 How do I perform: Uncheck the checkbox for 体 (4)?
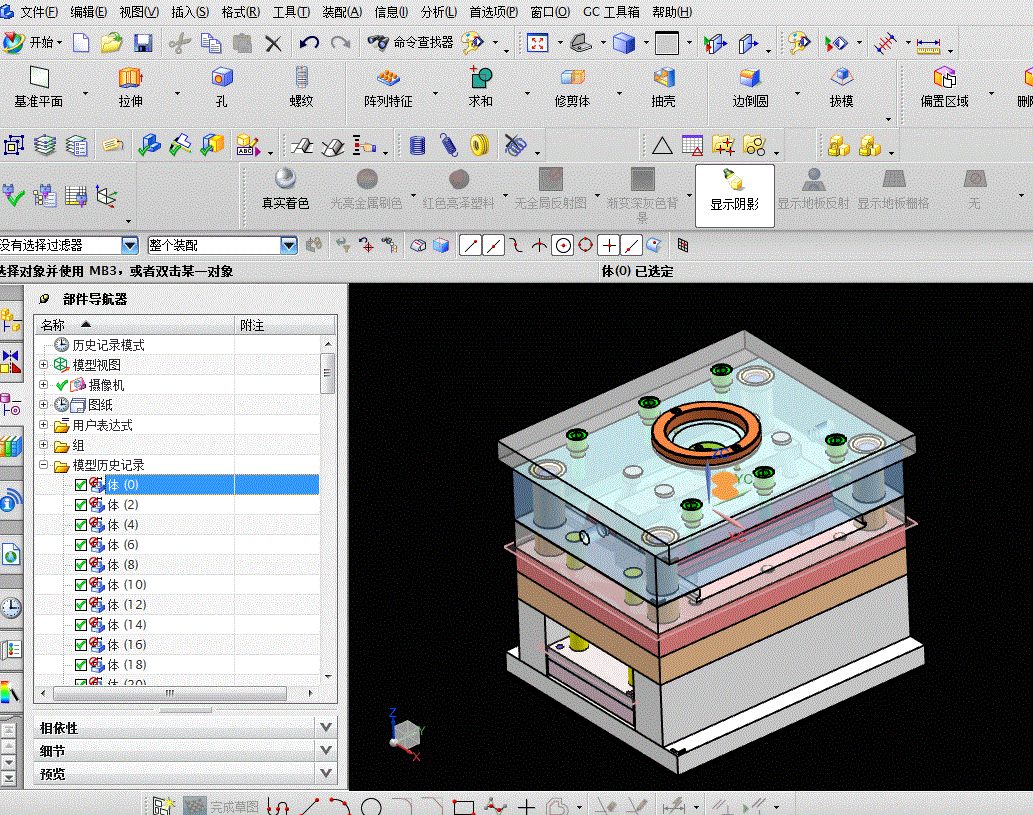pos(81,525)
